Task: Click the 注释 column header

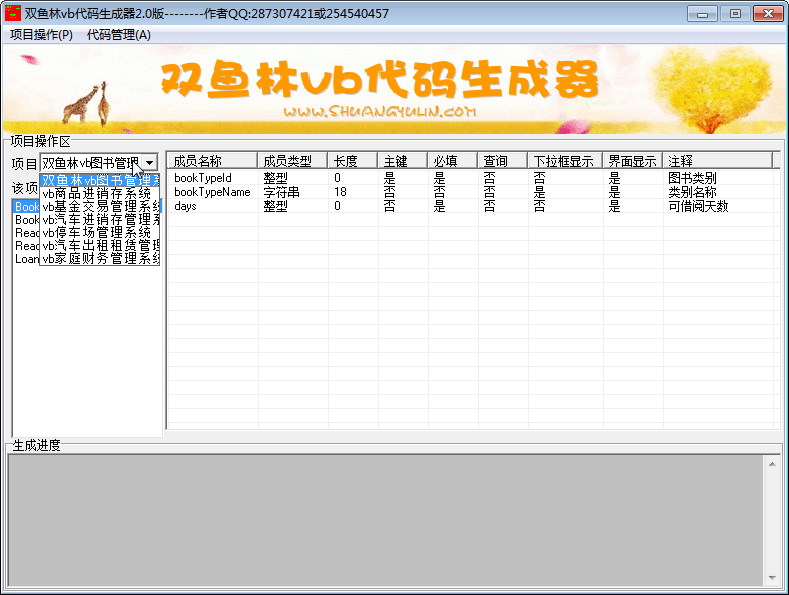Action: 718,161
